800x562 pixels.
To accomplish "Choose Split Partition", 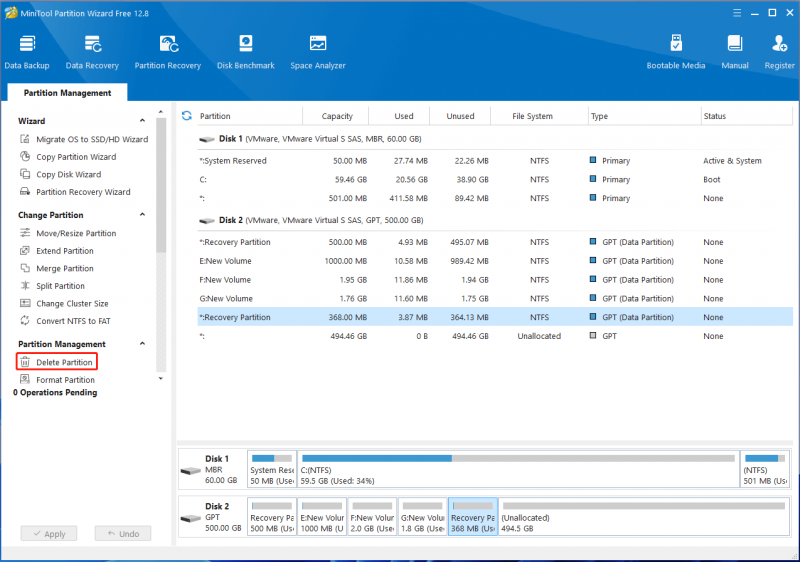I will click(x=53, y=286).
